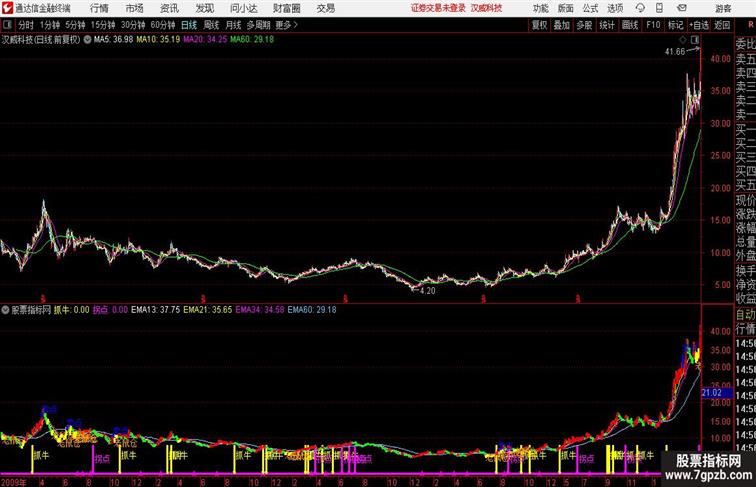Switch to 60分钟 period
This screenshot has width=756, height=487.
tap(162, 25)
